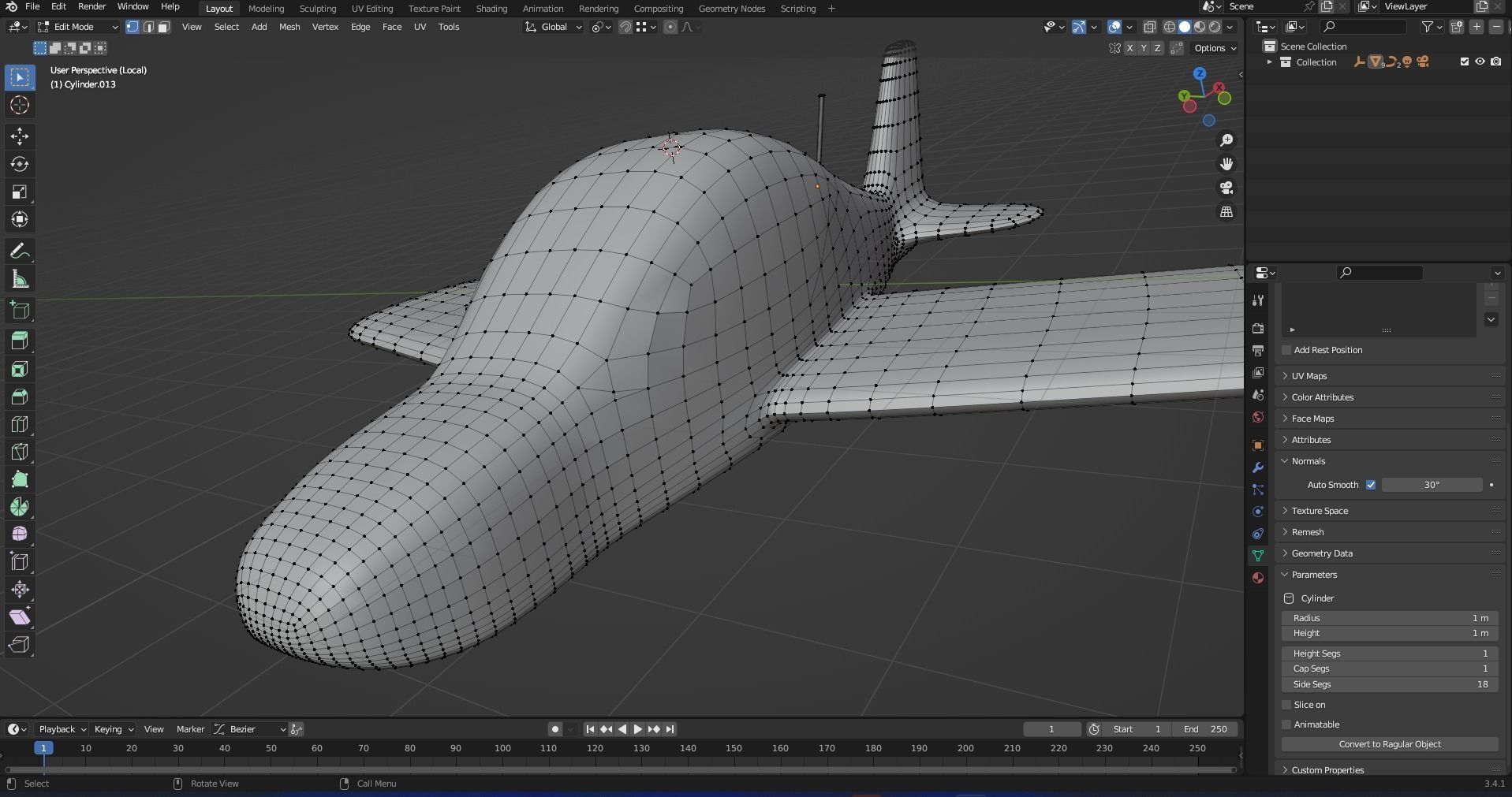Select the Loop Cut tool
The height and width of the screenshot is (797, 1512).
click(x=20, y=424)
